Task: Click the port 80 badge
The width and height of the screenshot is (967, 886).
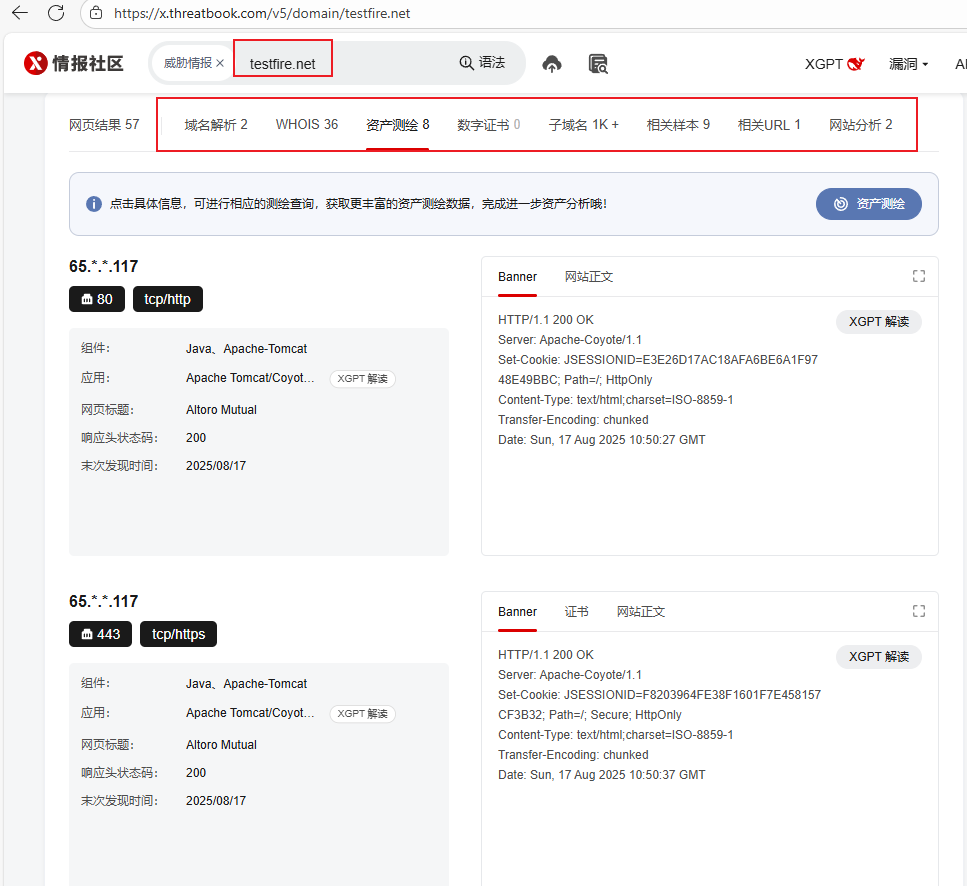Action: [x=97, y=299]
